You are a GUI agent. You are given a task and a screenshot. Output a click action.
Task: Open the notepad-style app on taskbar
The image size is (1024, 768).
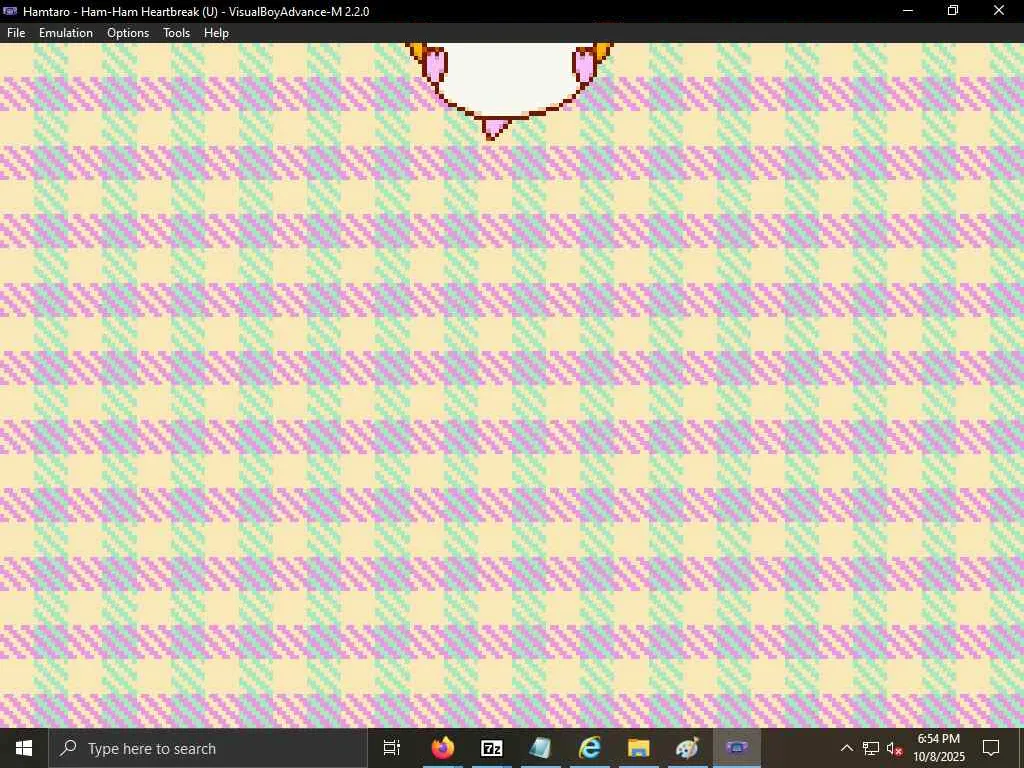541,748
